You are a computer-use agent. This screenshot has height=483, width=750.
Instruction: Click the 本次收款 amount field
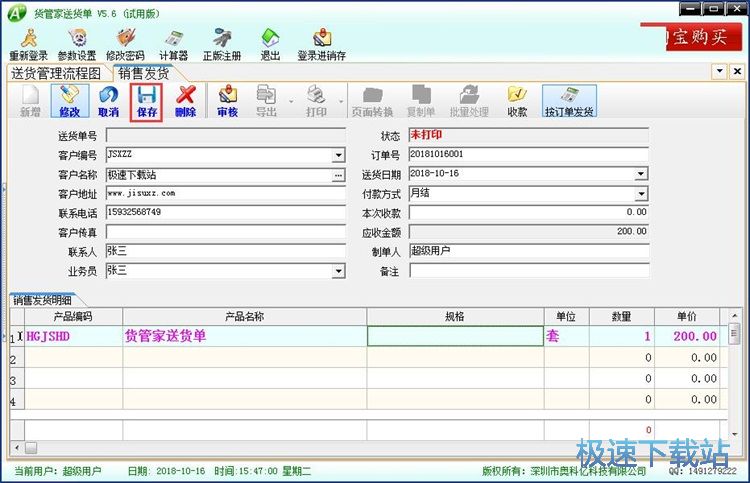coord(529,212)
